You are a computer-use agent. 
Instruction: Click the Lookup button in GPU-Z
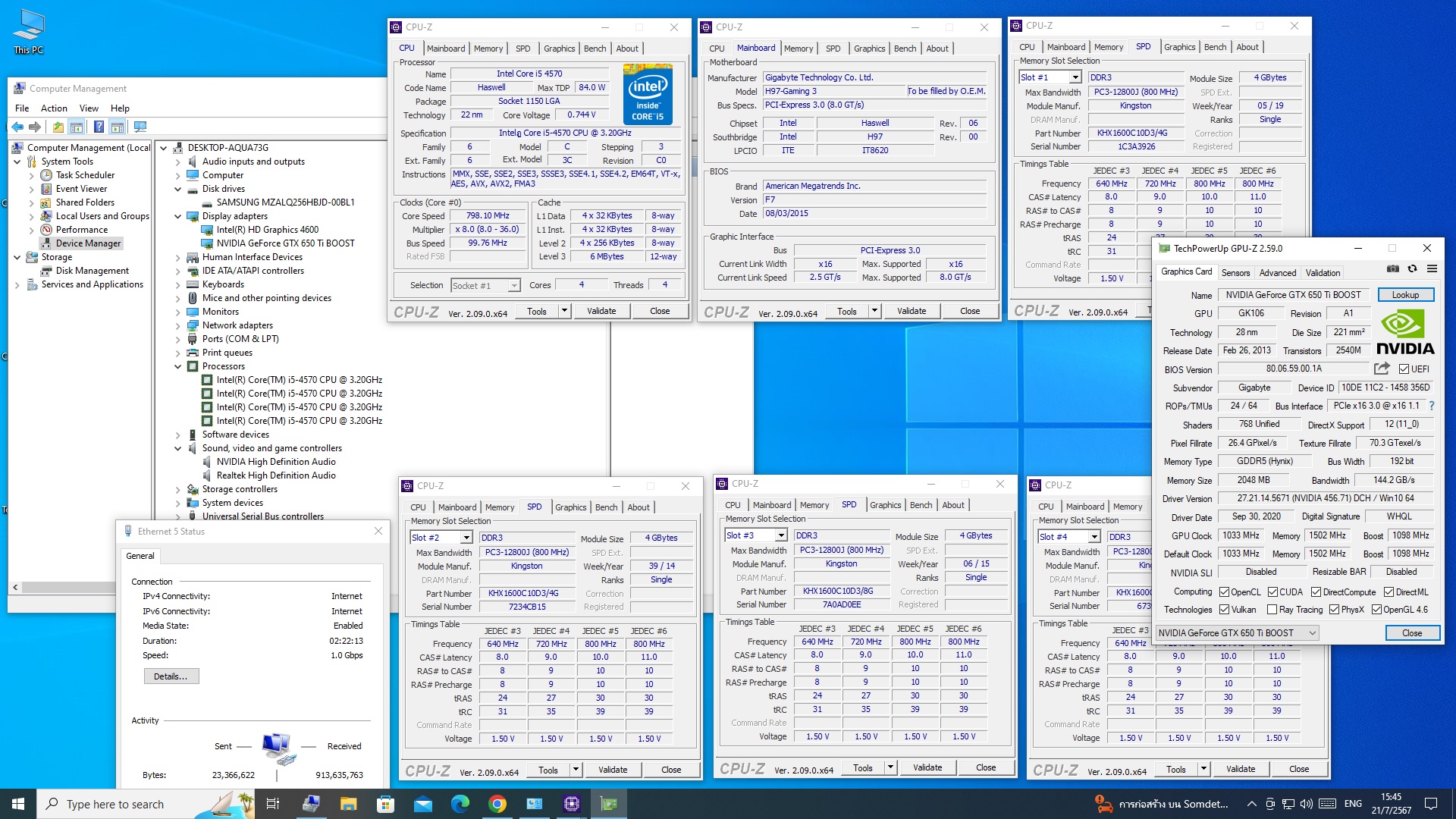(x=1405, y=295)
